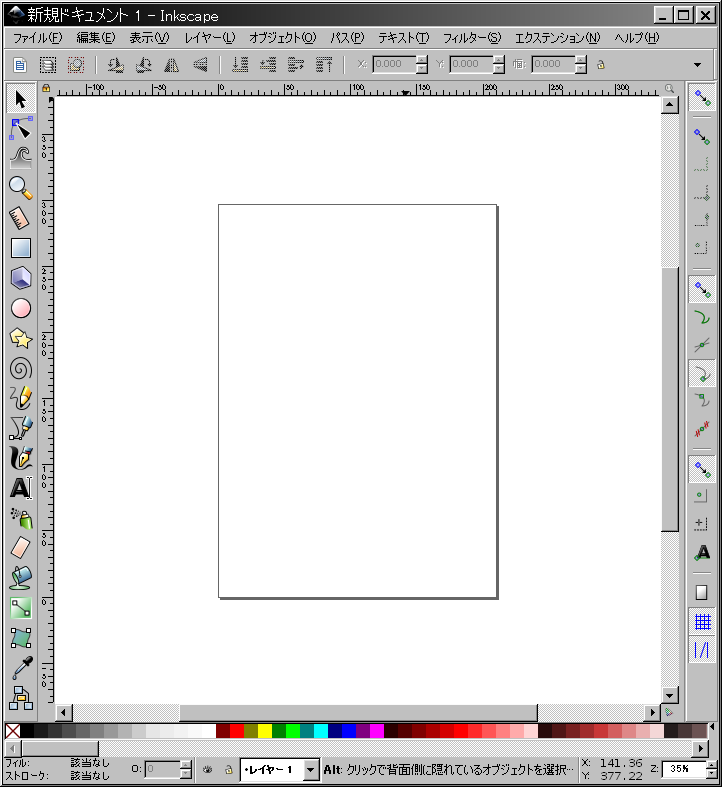This screenshot has width=722, height=787.
Task: Pick the Dropper color picker tool
Action: [21, 668]
